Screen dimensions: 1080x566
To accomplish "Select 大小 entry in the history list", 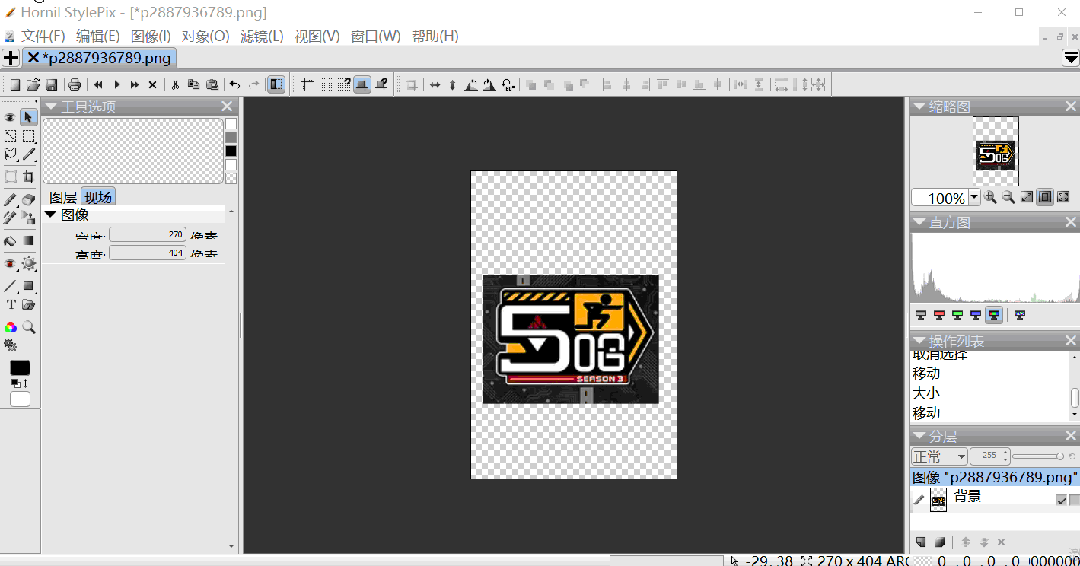I will click(926, 392).
